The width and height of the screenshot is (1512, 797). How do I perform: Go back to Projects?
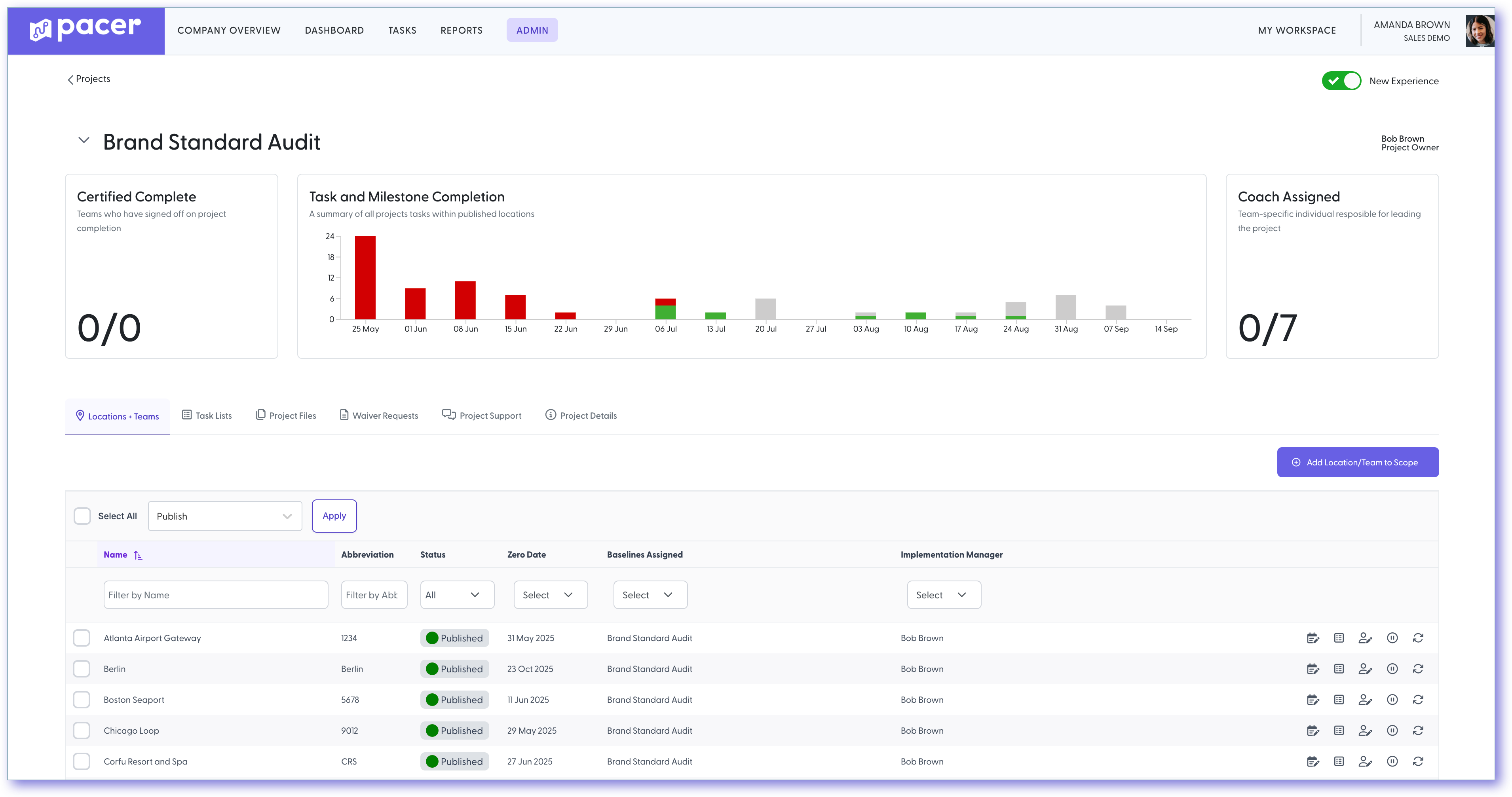click(x=89, y=79)
